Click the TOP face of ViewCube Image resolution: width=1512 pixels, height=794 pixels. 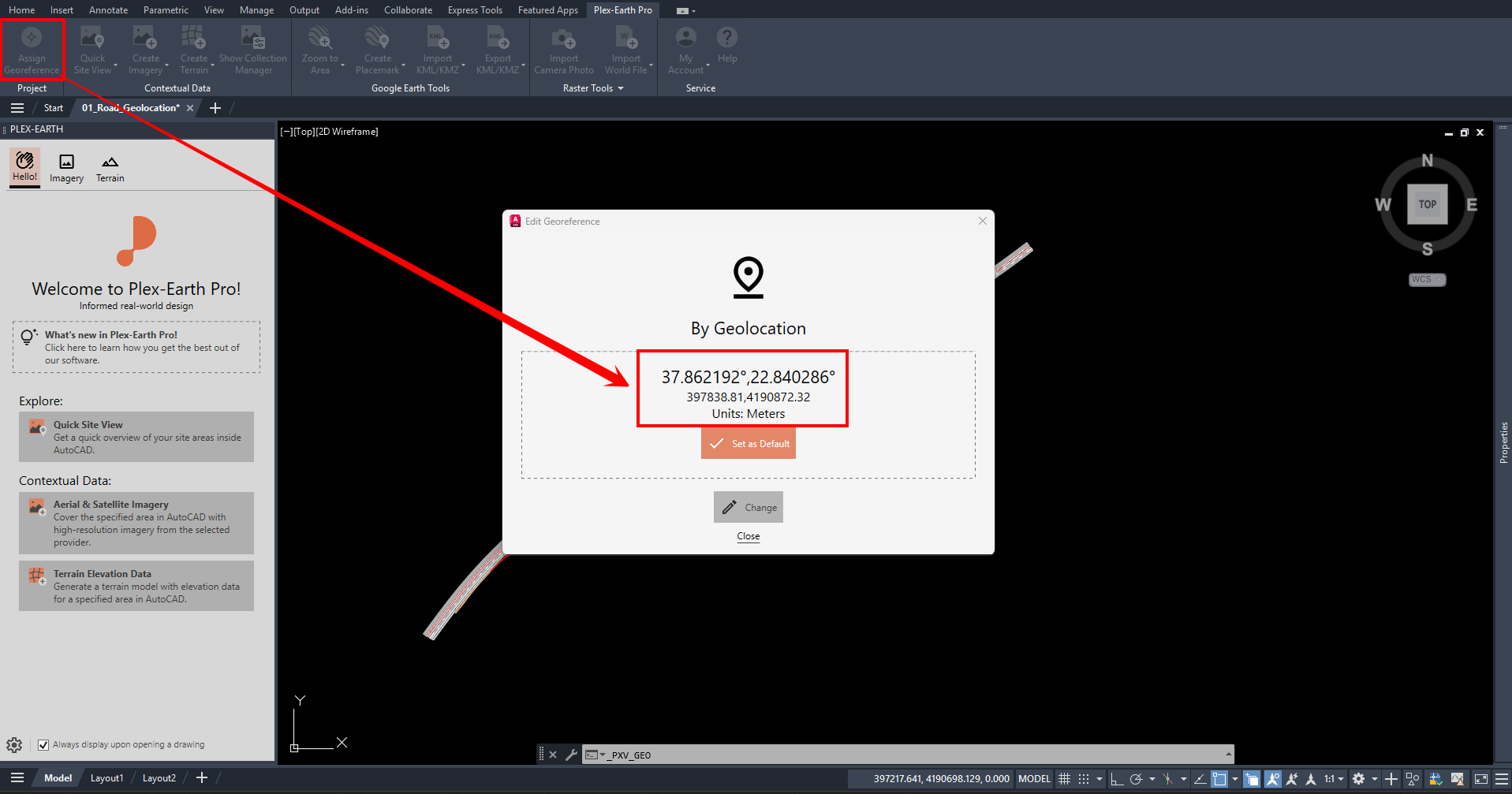1427,204
